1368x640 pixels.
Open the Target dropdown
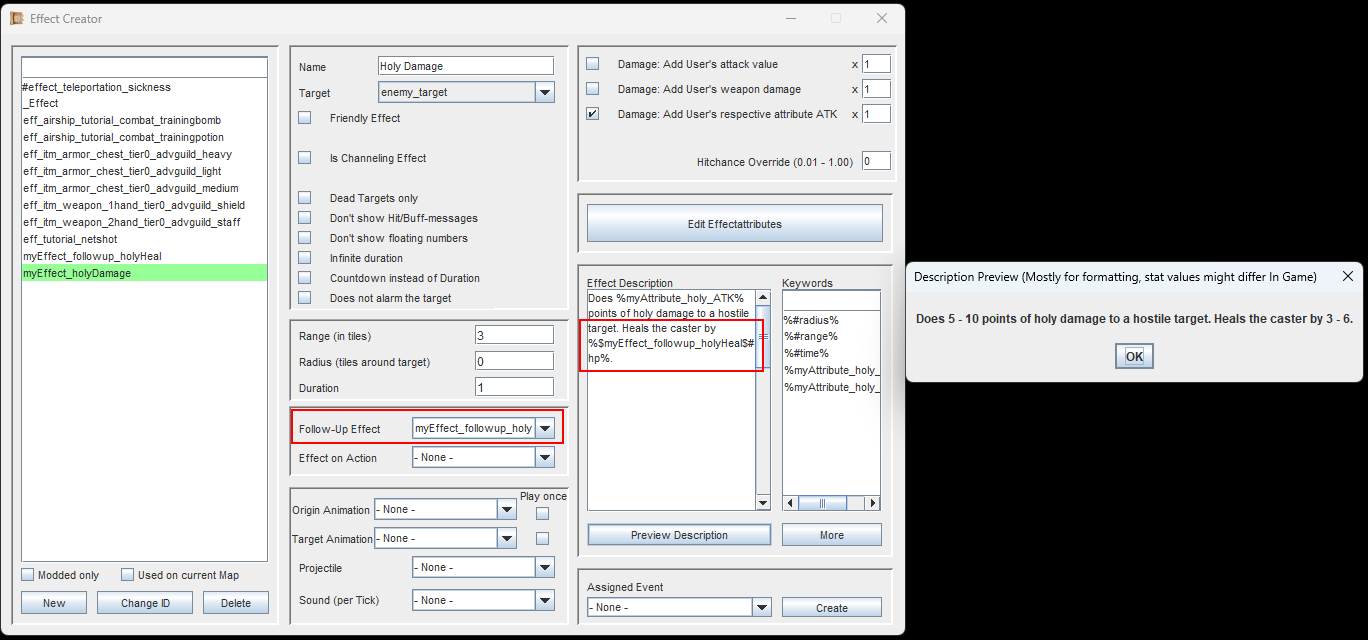tap(544, 92)
